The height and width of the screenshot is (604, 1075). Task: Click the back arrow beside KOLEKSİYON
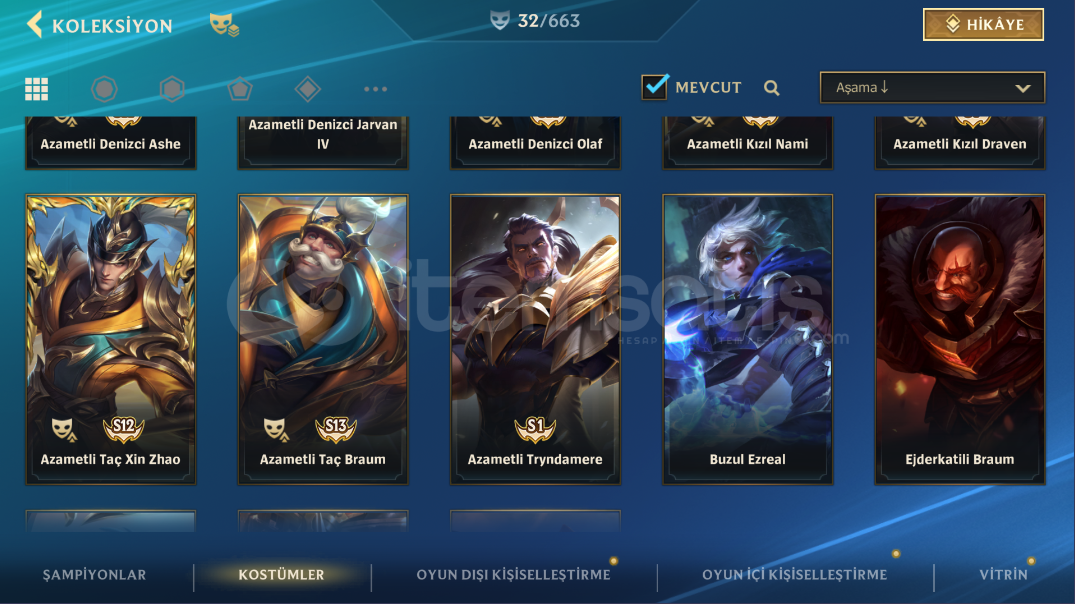click(x=34, y=24)
